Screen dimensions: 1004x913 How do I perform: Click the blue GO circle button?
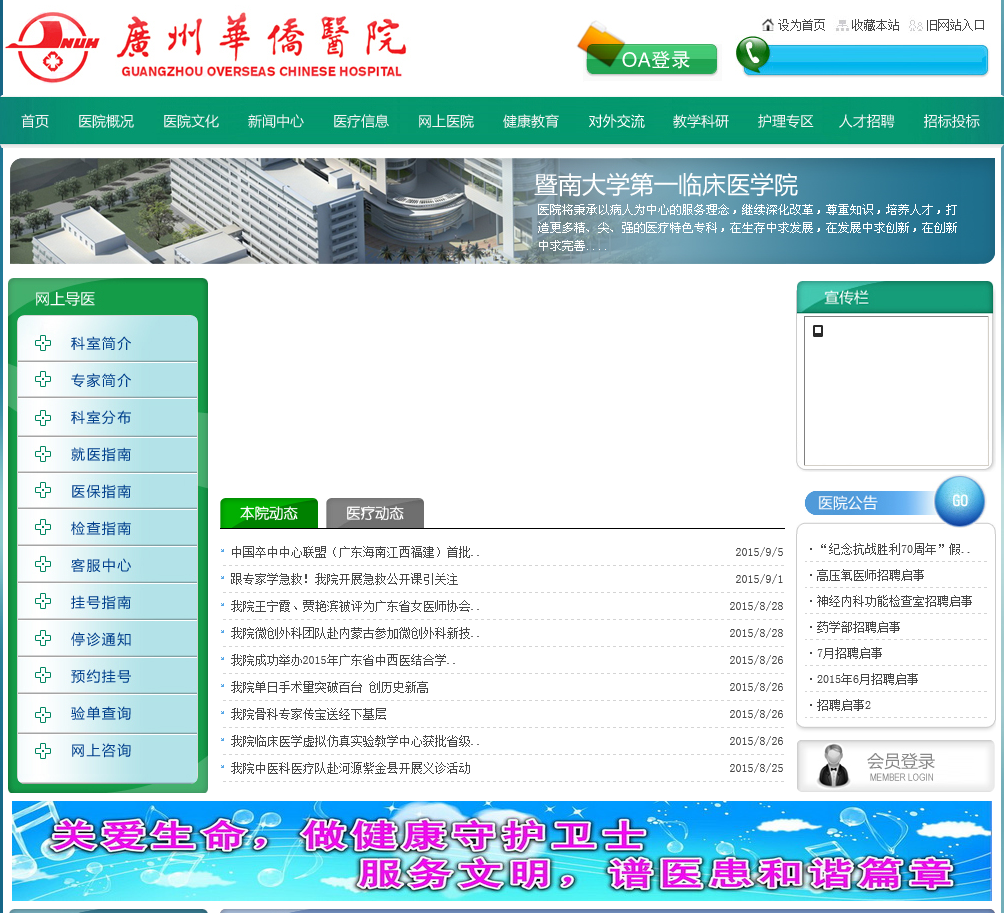tap(959, 501)
